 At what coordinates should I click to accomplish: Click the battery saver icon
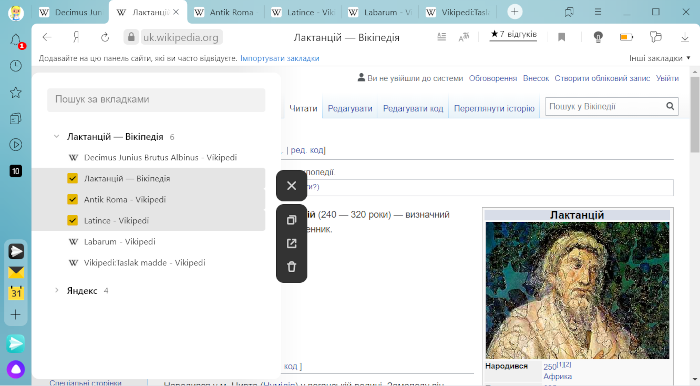click(626, 37)
